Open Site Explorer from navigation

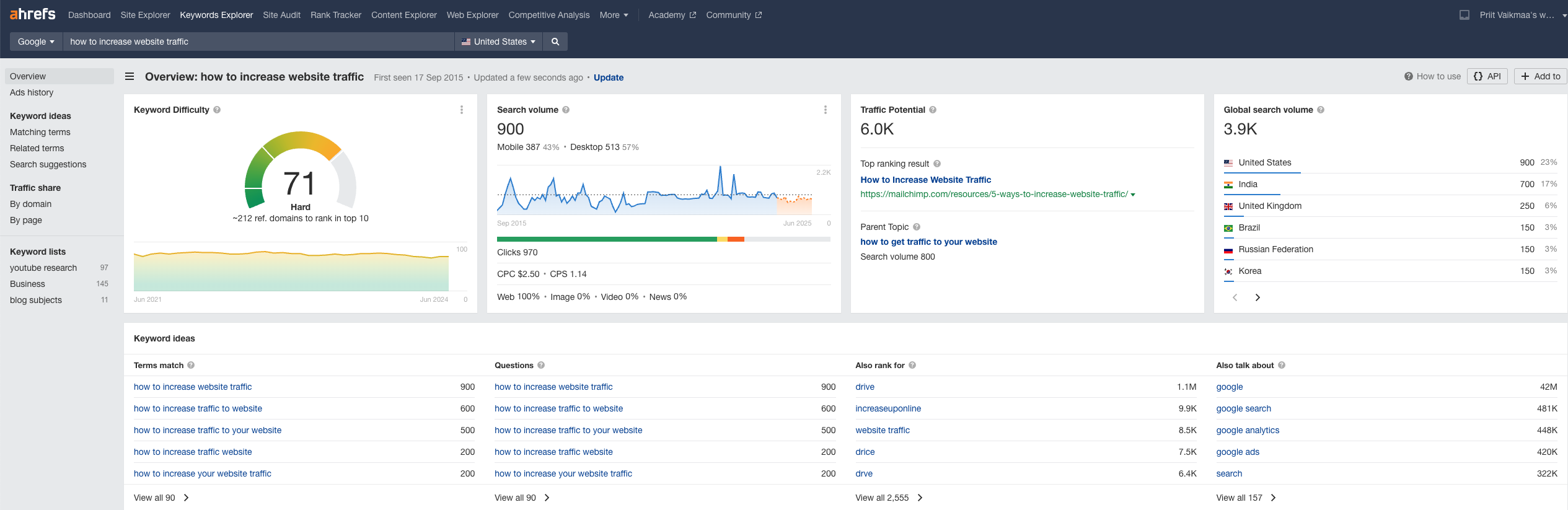pyautogui.click(x=145, y=15)
